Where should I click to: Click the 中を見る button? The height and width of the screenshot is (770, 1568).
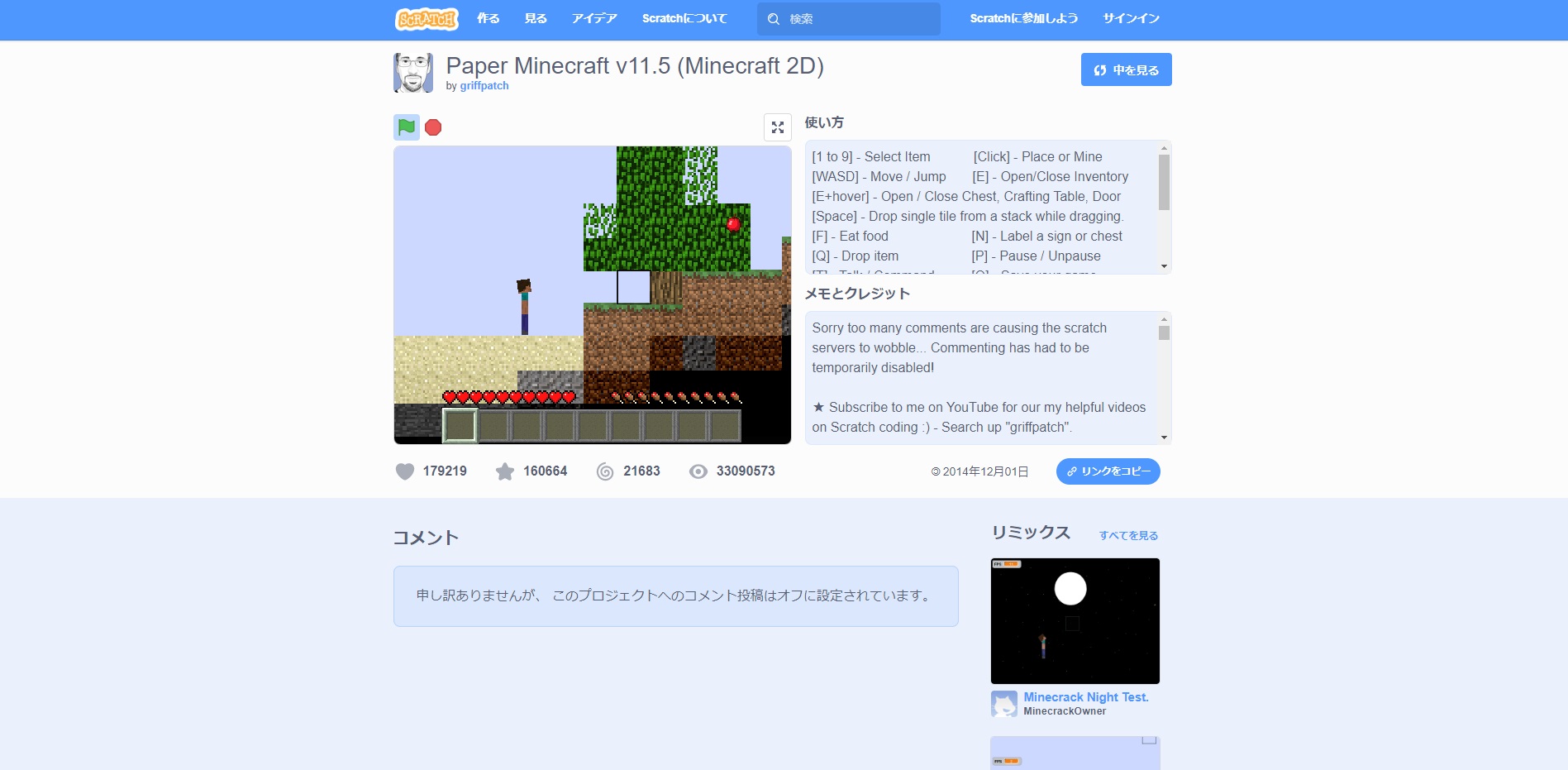coord(1127,69)
